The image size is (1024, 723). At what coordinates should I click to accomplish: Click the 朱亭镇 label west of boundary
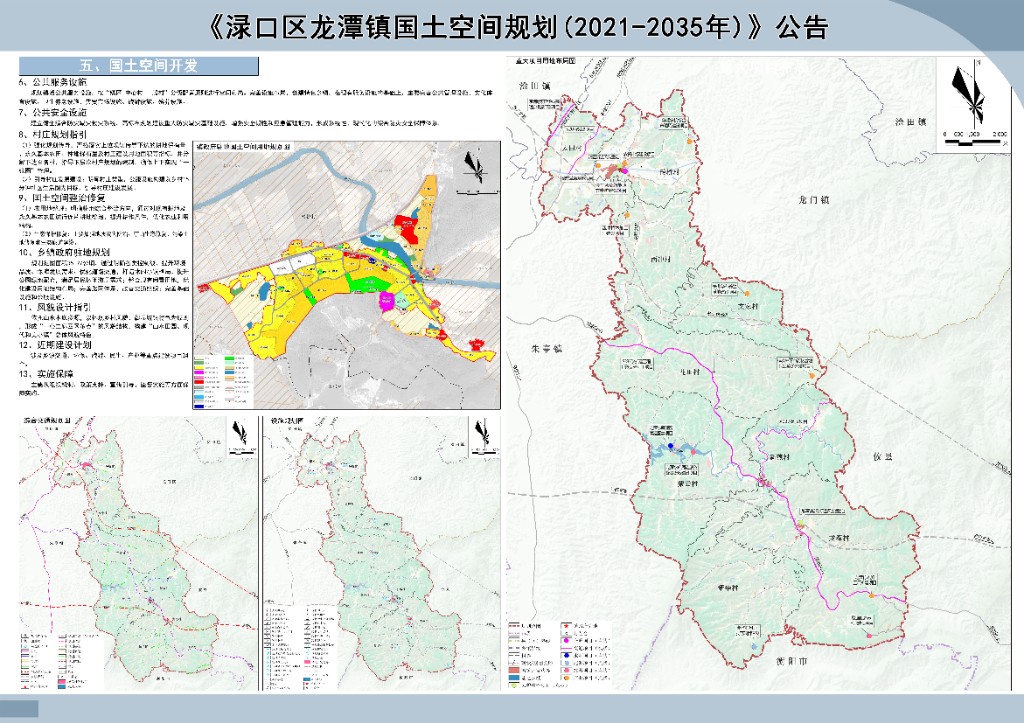pyautogui.click(x=547, y=349)
